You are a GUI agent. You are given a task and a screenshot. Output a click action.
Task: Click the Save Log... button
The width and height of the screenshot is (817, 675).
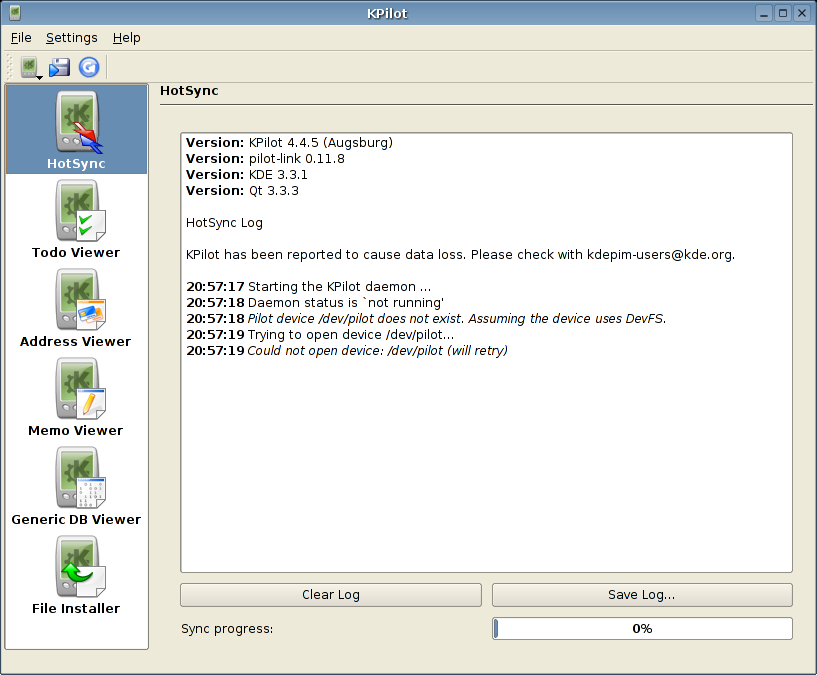(x=642, y=595)
